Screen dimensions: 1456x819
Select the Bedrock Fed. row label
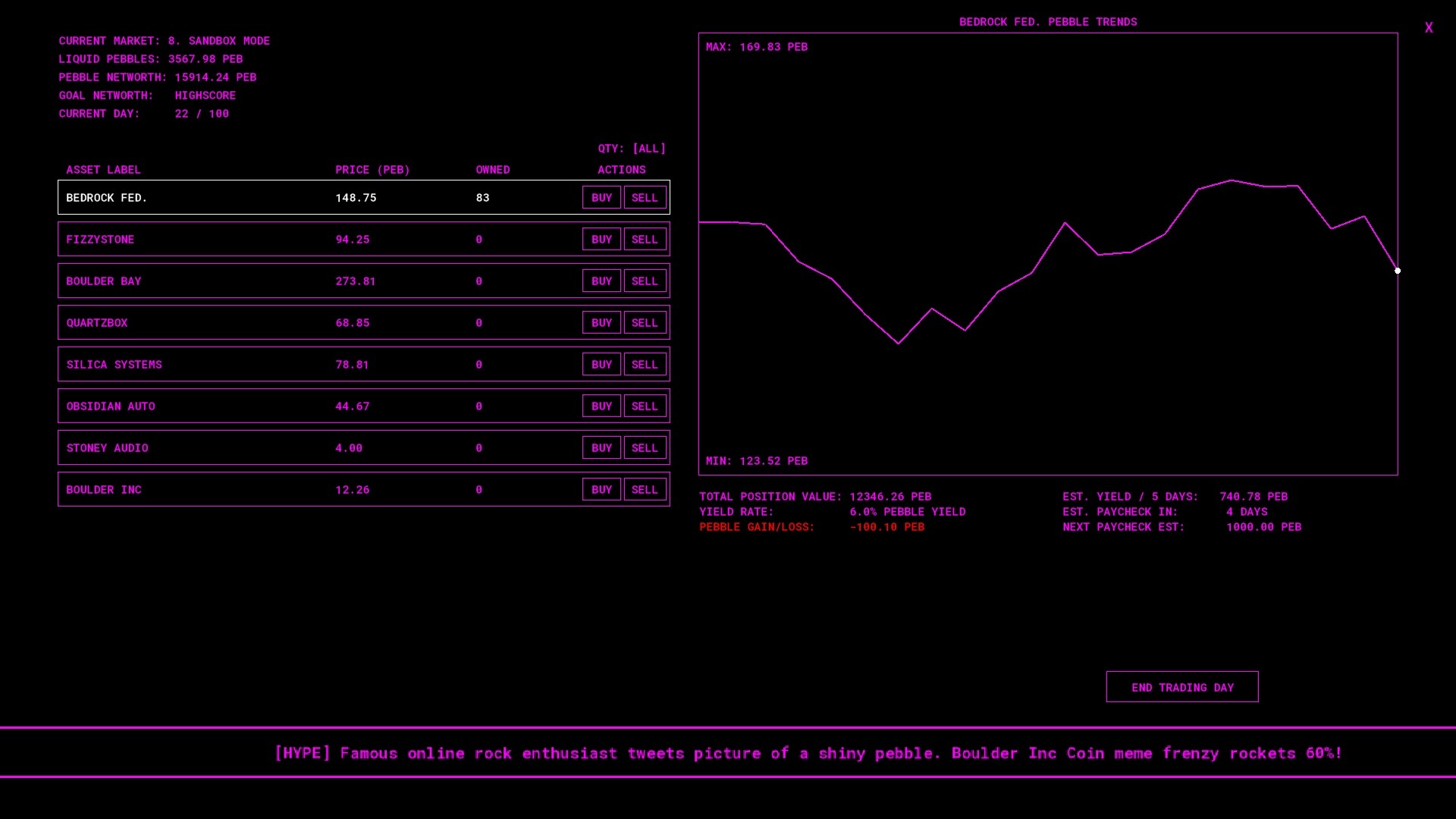[107, 198]
